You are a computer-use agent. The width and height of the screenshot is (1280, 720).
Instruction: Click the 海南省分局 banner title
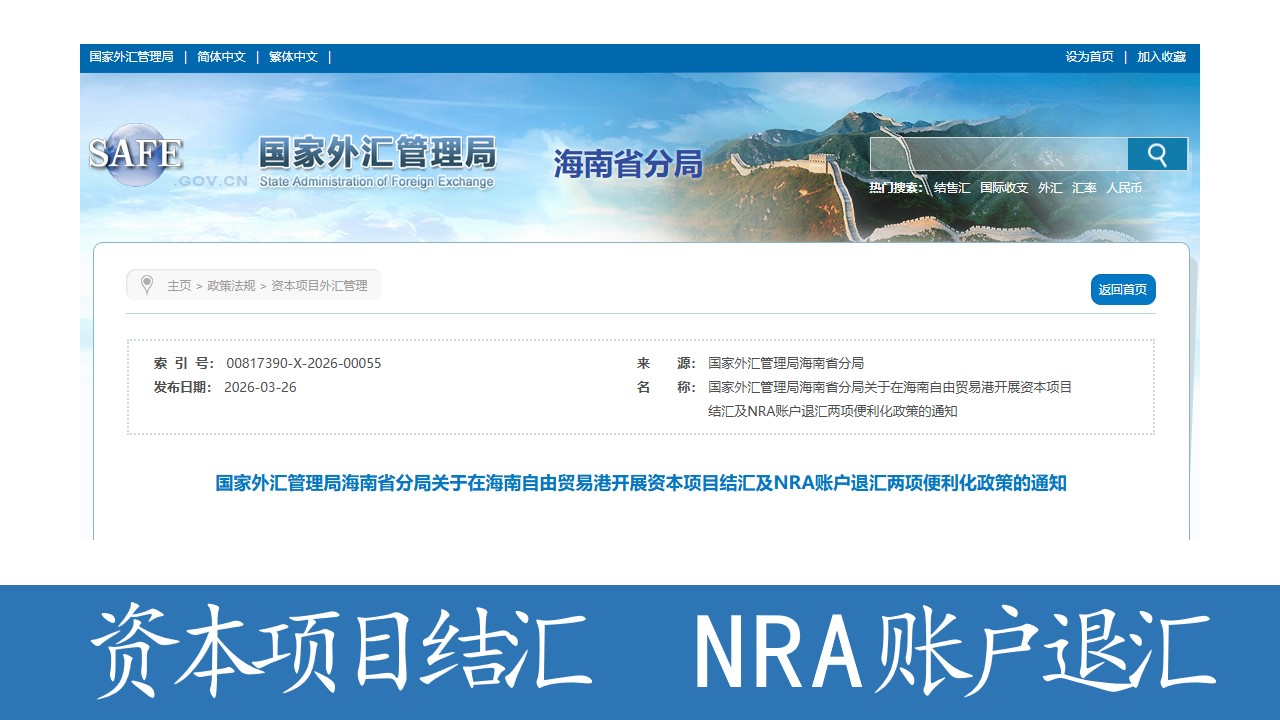click(628, 164)
